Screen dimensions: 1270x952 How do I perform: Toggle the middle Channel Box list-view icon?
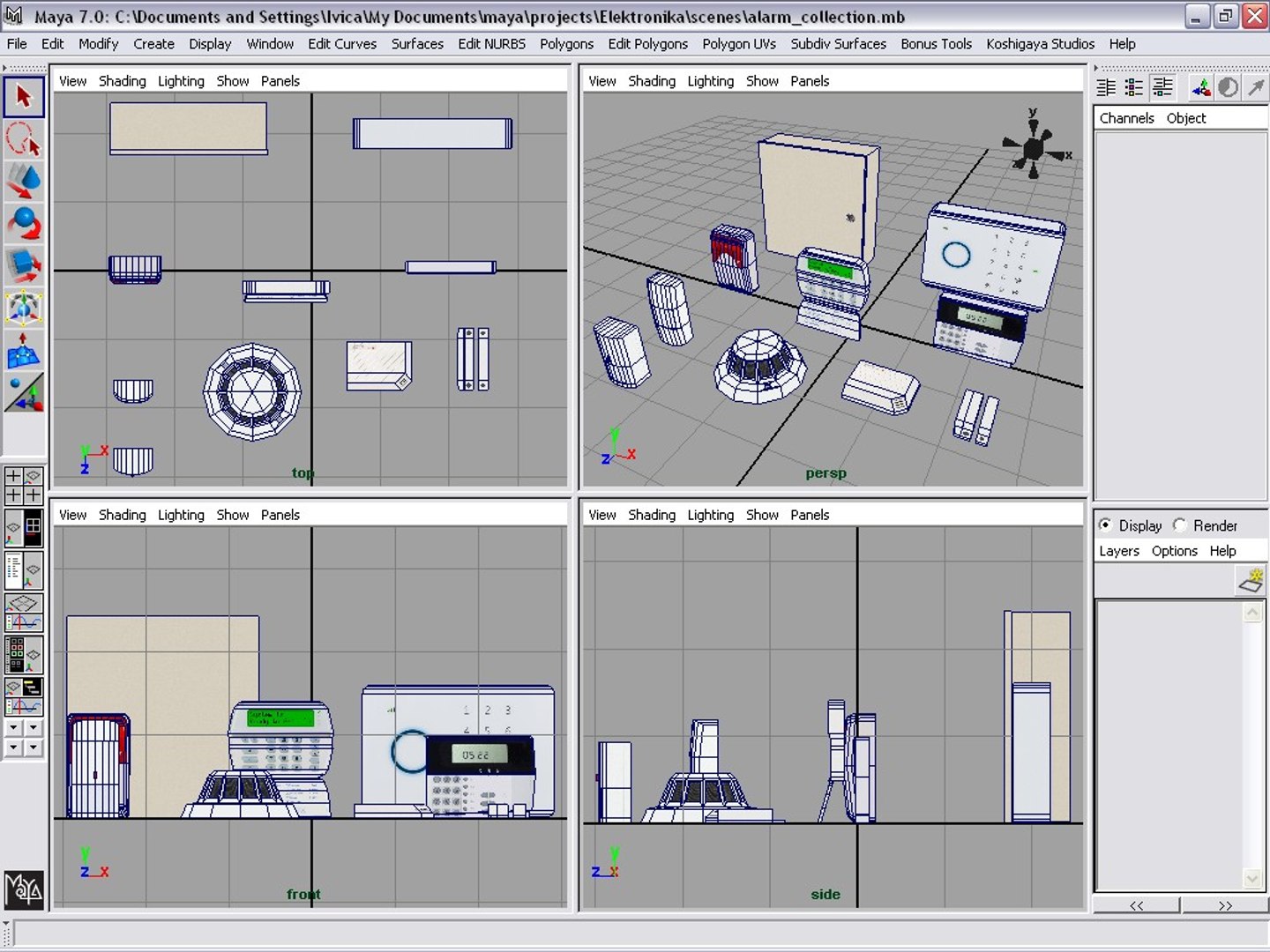pyautogui.click(x=1134, y=87)
